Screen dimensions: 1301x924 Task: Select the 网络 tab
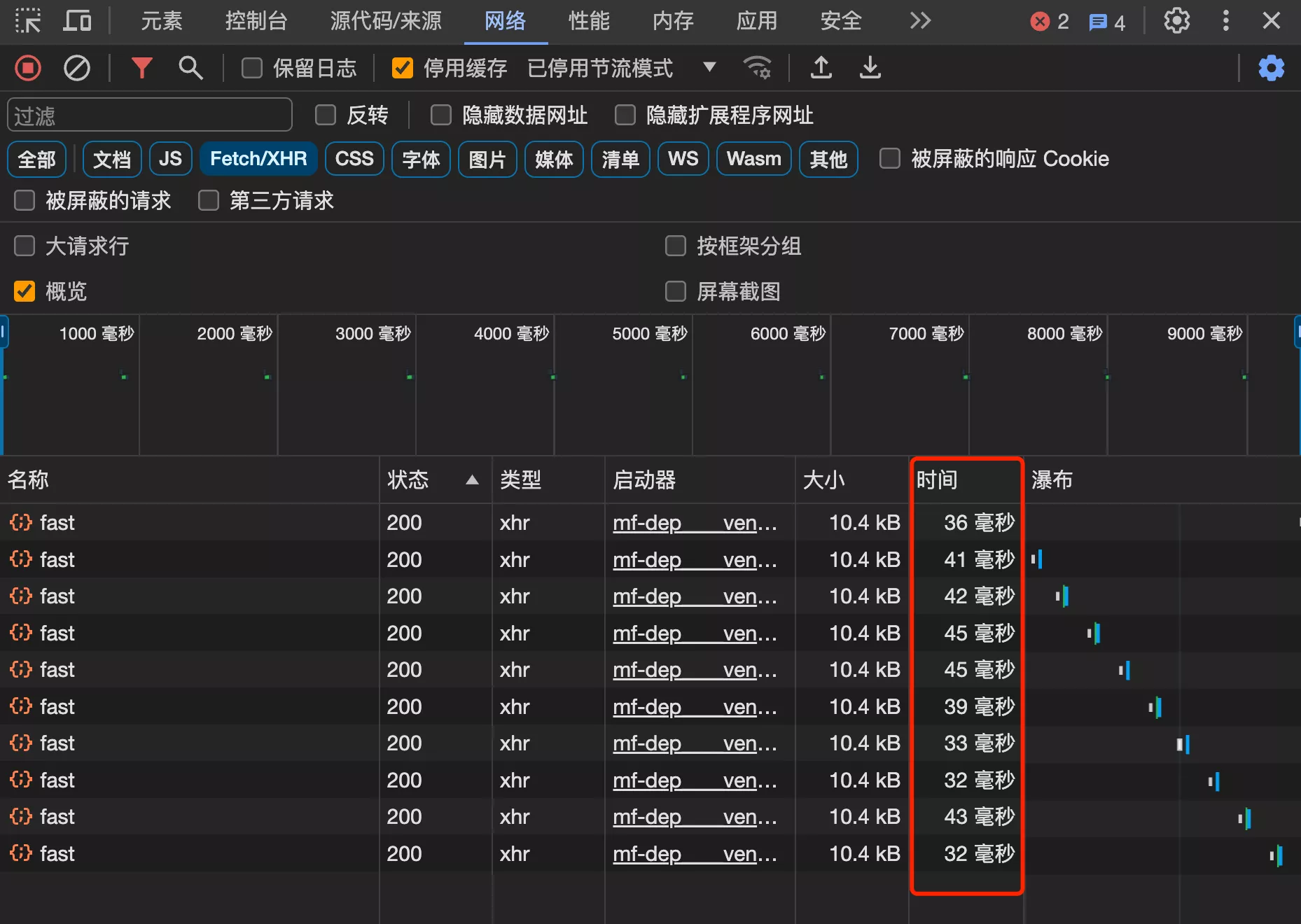pyautogui.click(x=505, y=21)
